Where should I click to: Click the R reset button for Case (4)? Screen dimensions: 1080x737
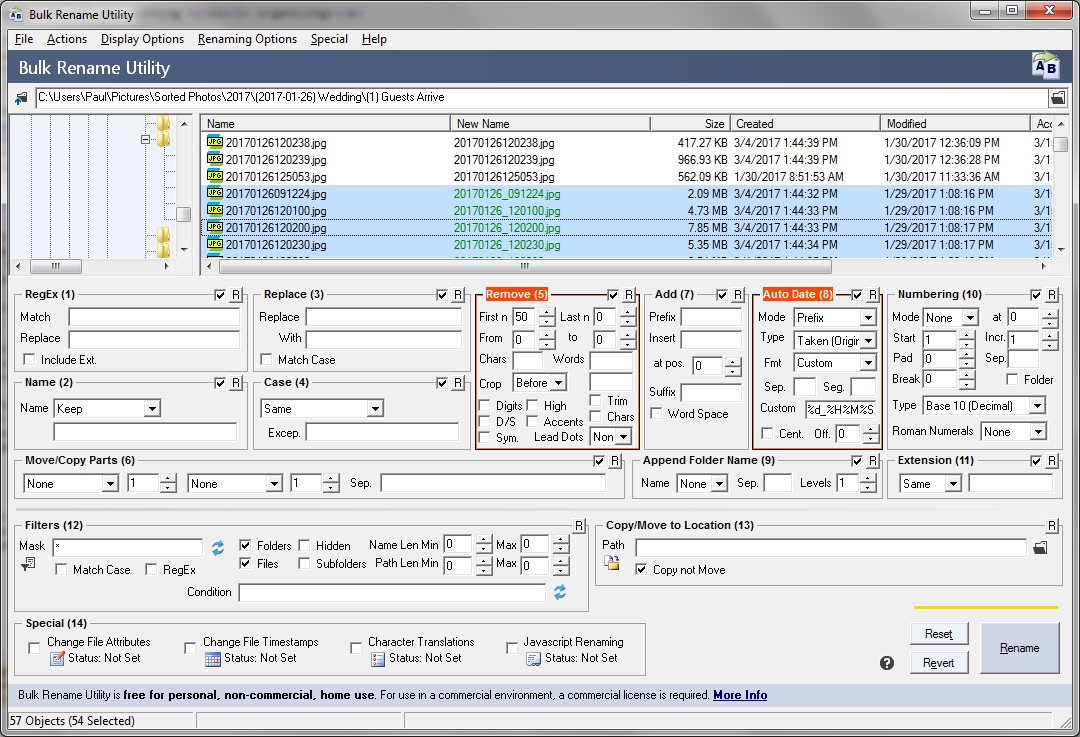pyautogui.click(x=458, y=383)
